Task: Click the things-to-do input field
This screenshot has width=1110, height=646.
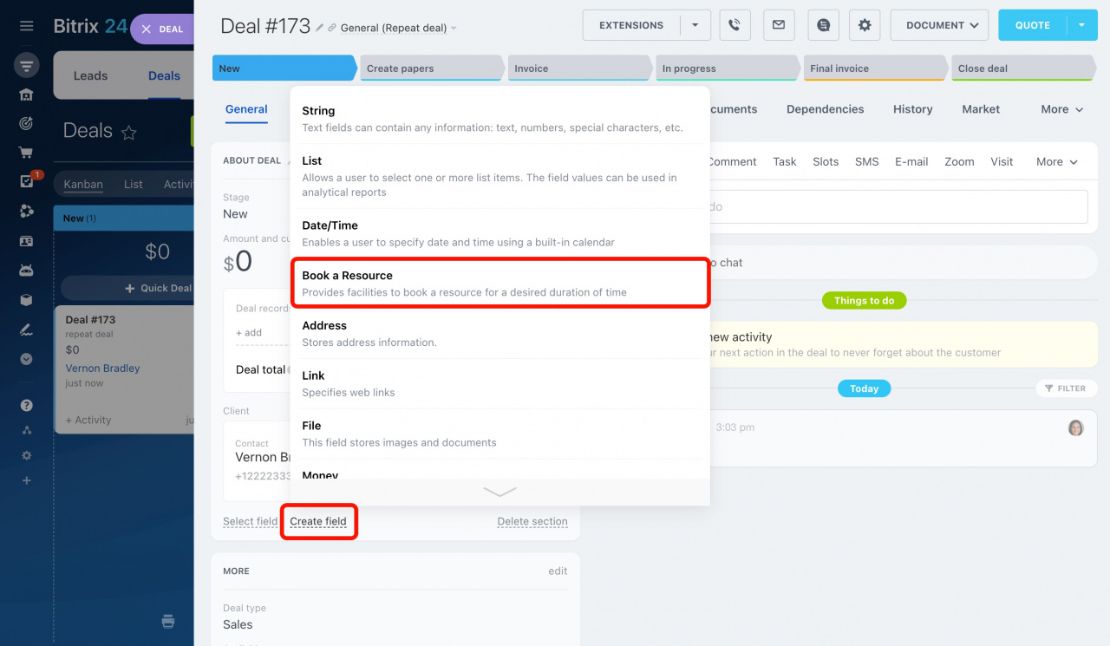Action: 898,207
